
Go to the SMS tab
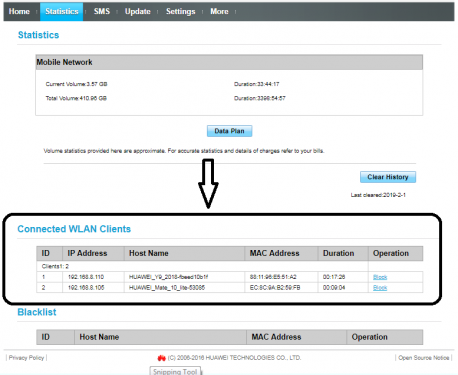tap(102, 11)
